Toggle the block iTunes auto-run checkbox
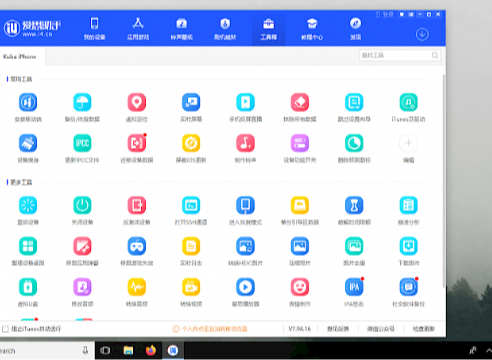 point(5,329)
